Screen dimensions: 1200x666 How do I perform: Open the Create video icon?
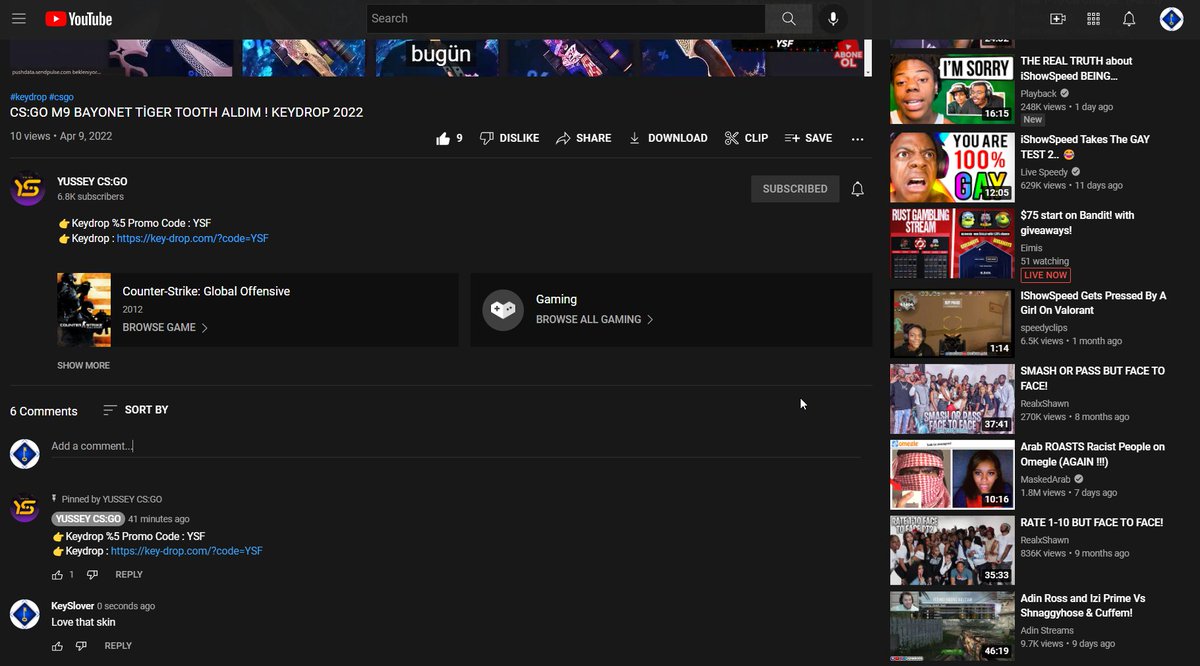coord(1058,18)
